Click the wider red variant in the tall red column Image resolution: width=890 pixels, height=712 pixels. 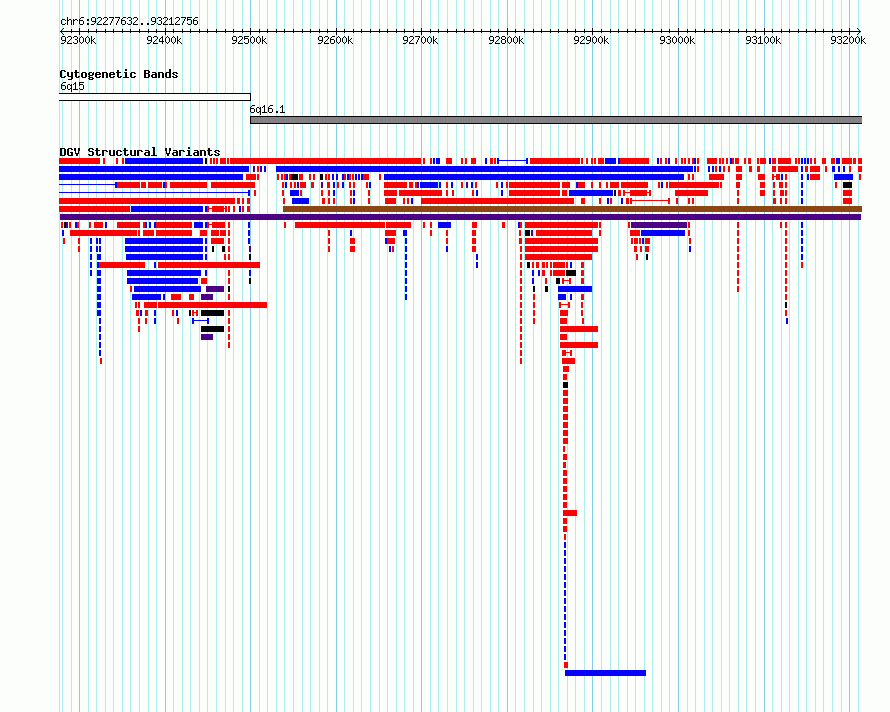coord(570,513)
